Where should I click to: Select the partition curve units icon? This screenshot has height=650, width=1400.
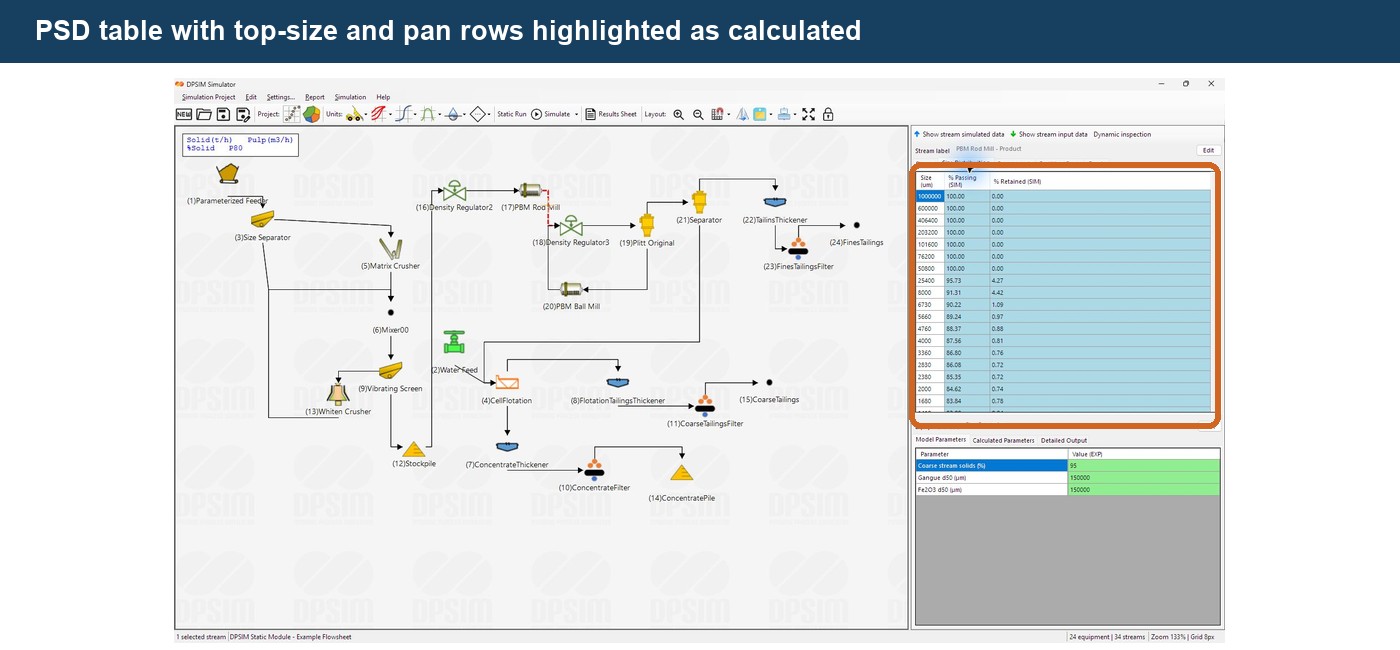coord(405,114)
